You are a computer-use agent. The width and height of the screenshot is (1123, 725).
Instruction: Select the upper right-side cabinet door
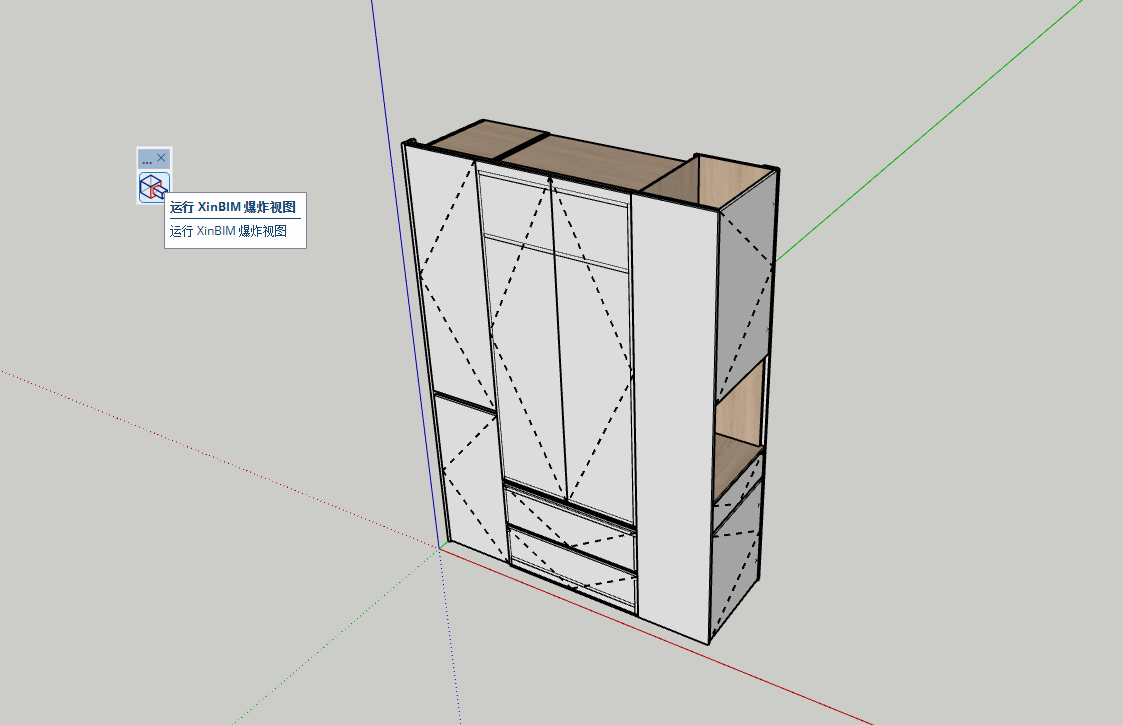[745, 300]
